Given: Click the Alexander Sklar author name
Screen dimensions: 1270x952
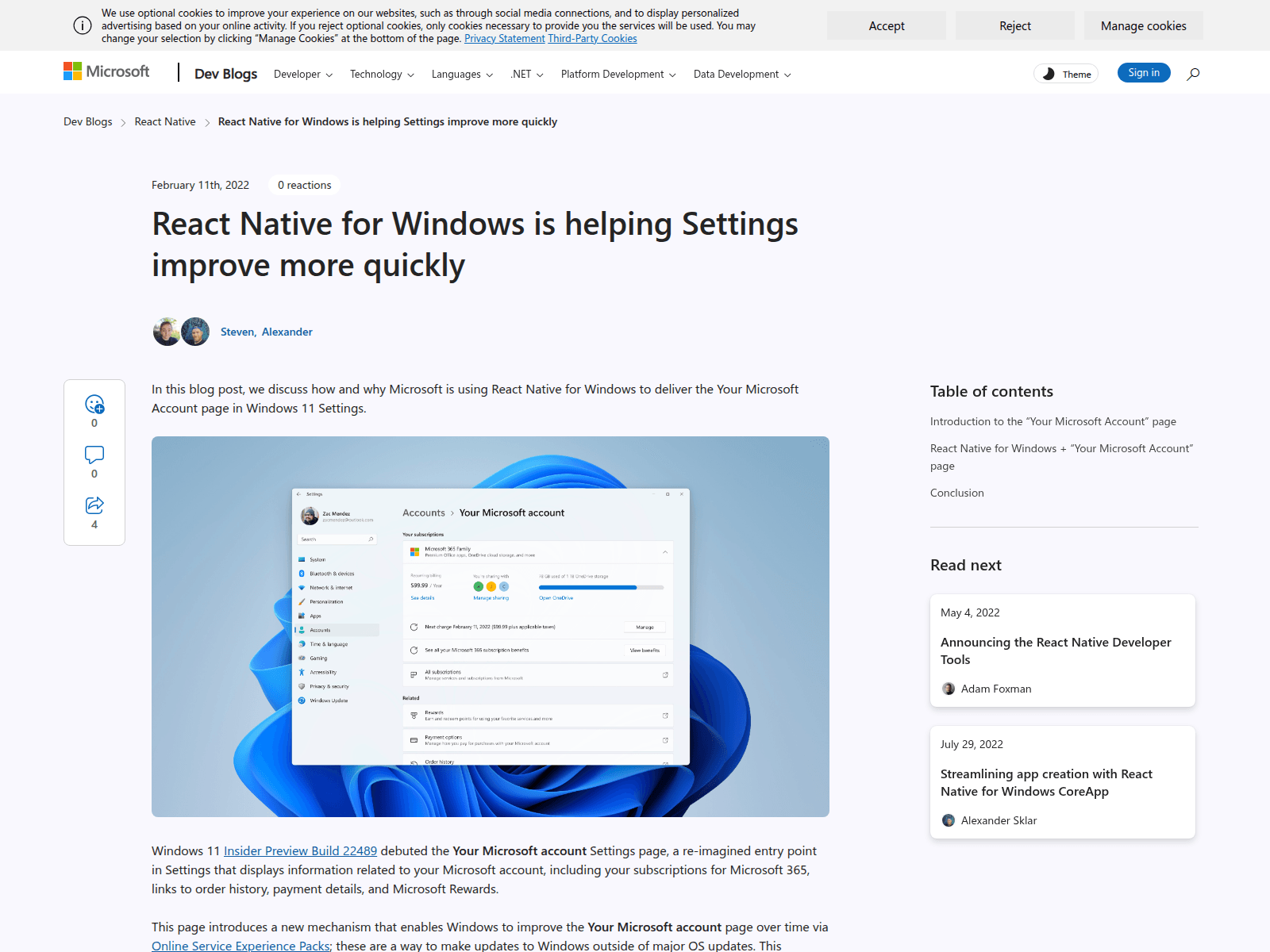Looking at the screenshot, I should tap(999, 820).
